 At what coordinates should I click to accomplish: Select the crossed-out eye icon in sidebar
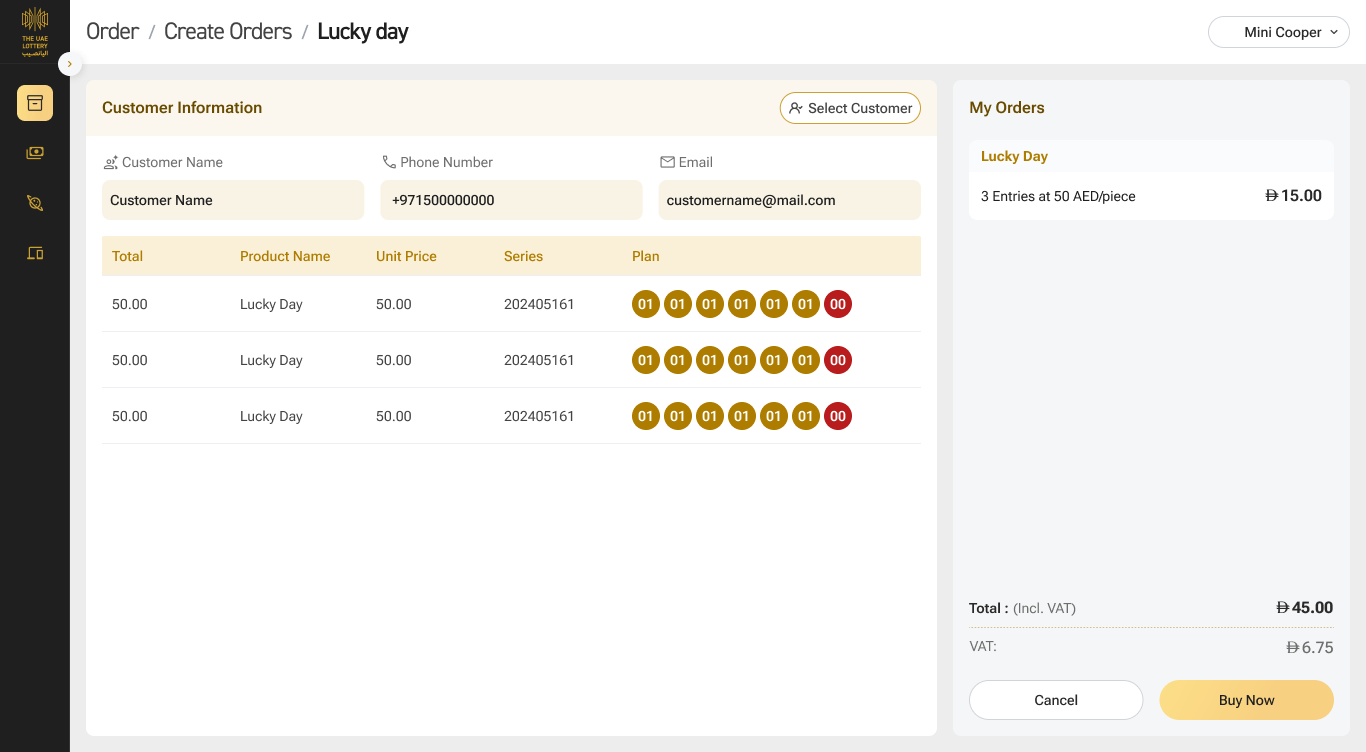tap(35, 203)
